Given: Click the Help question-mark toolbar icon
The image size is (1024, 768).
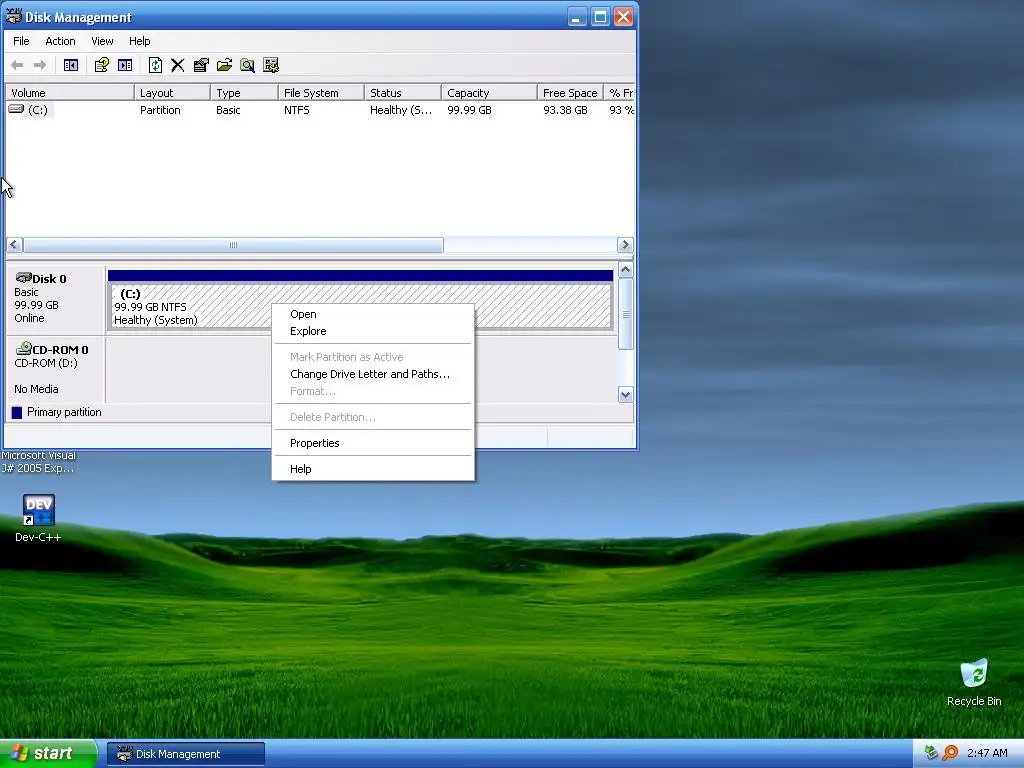Looking at the screenshot, I should pos(101,65).
